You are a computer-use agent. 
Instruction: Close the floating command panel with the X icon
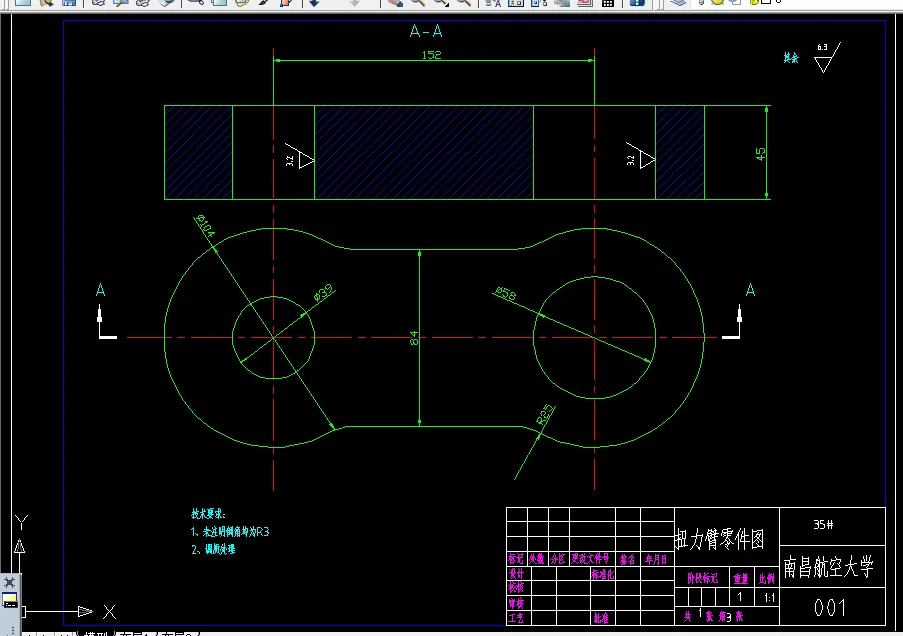10,582
